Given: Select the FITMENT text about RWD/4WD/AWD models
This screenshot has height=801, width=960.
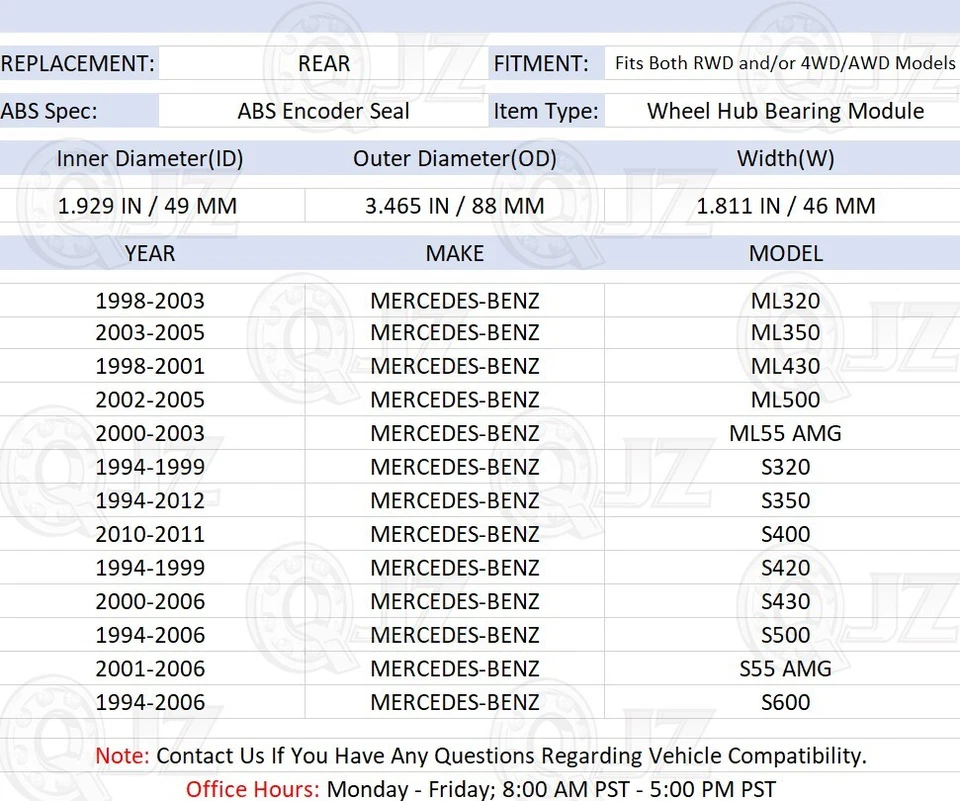Looking at the screenshot, I should pyautogui.click(x=784, y=62).
